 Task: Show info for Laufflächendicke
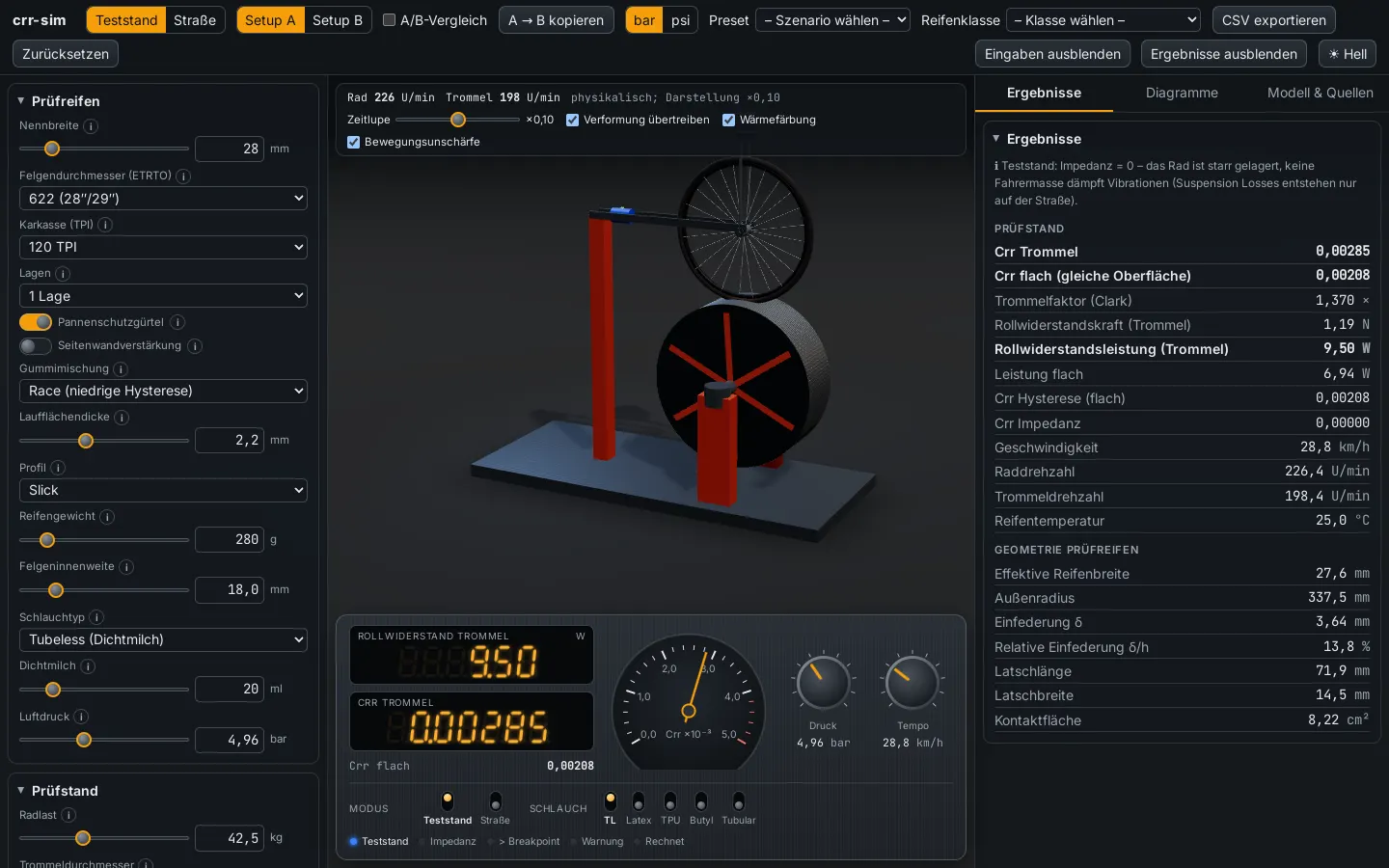pos(122,418)
